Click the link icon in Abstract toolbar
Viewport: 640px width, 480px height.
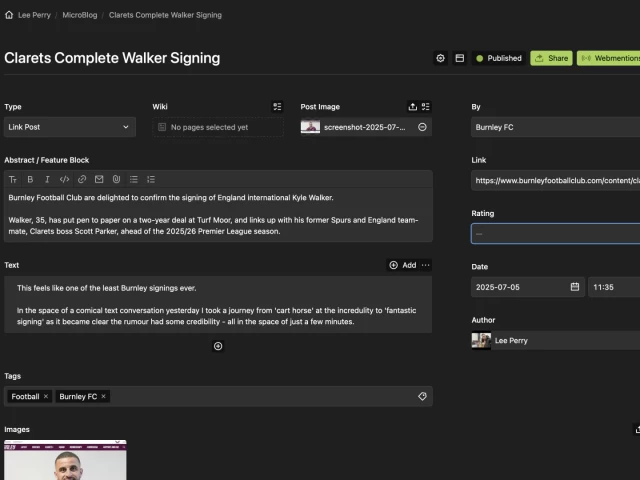[81, 179]
